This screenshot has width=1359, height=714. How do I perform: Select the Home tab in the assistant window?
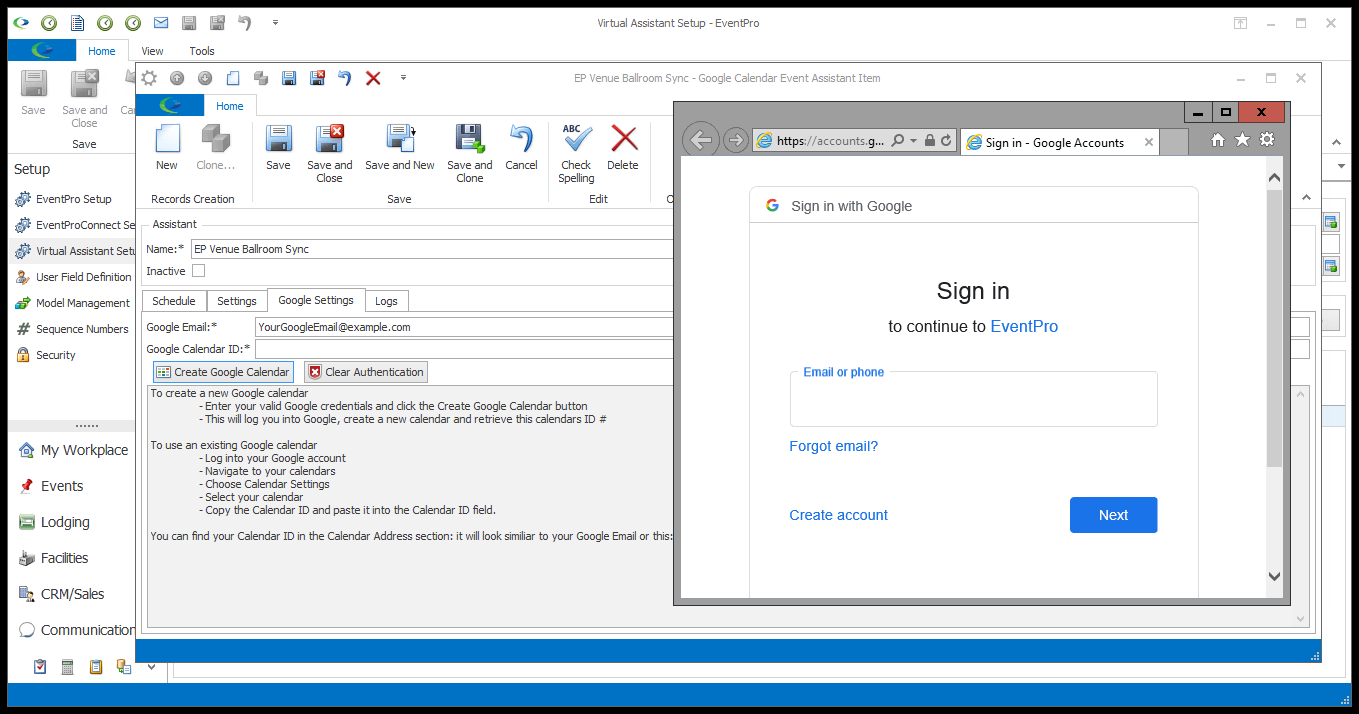tap(230, 106)
